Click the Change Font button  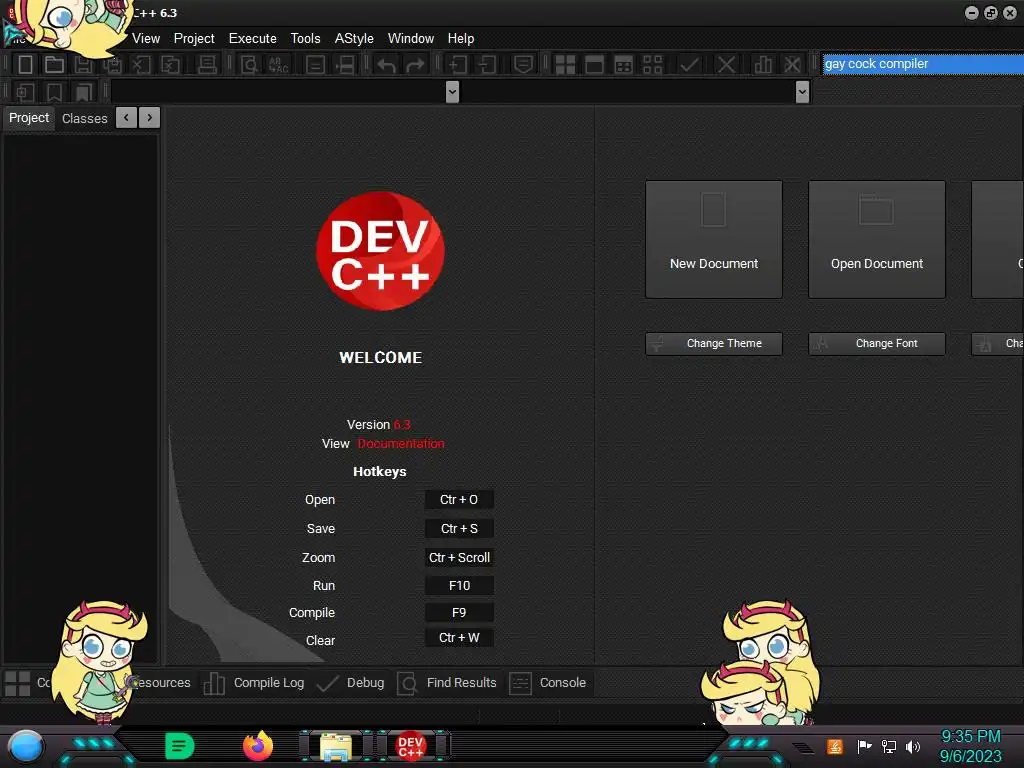(876, 344)
